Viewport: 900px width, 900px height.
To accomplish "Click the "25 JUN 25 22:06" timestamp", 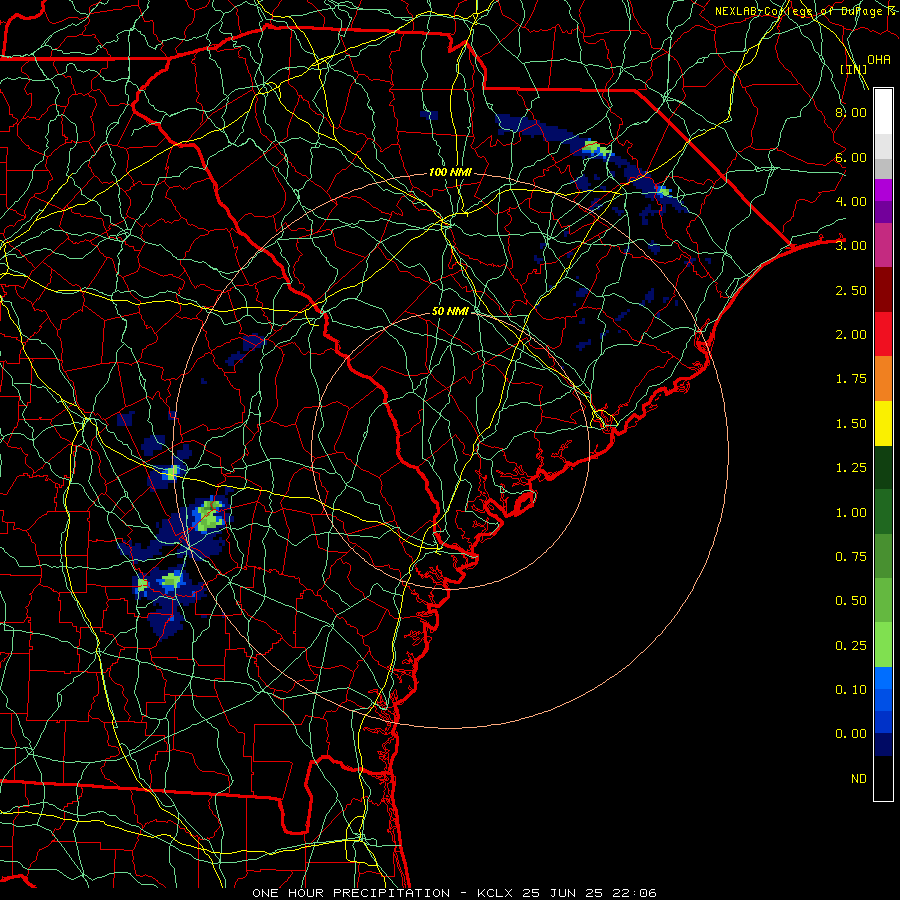I will click(589, 893).
